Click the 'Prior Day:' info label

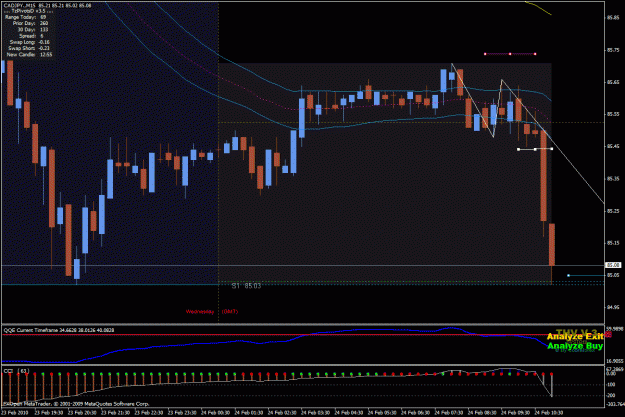point(25,24)
